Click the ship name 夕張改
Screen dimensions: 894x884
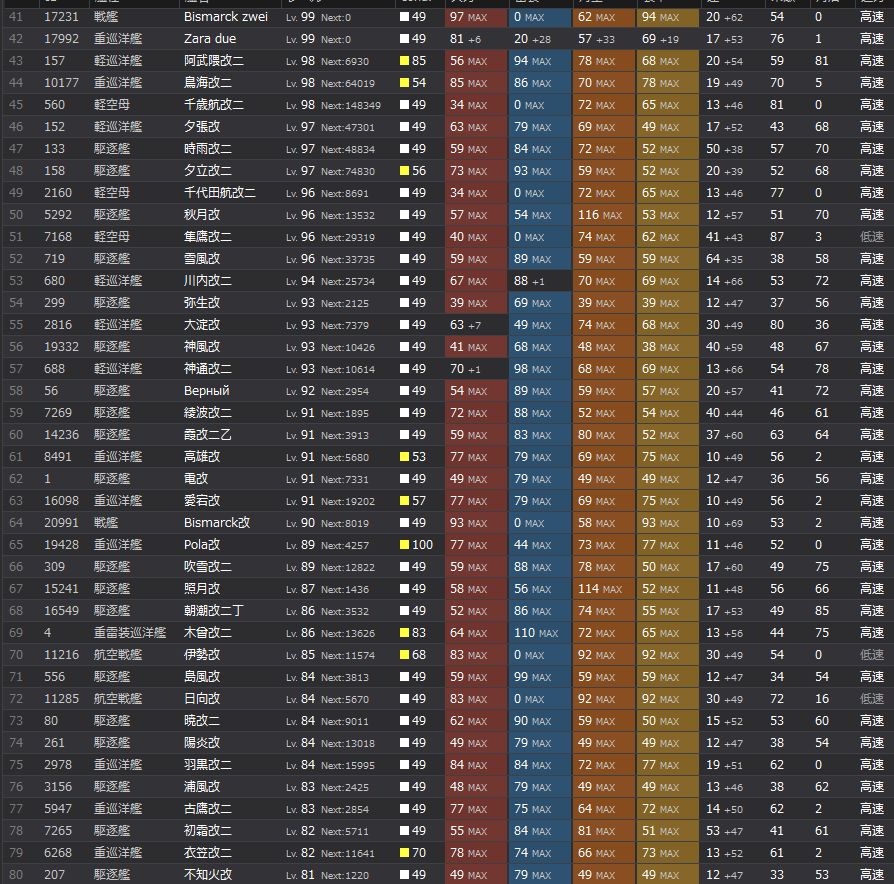[x=202, y=127]
